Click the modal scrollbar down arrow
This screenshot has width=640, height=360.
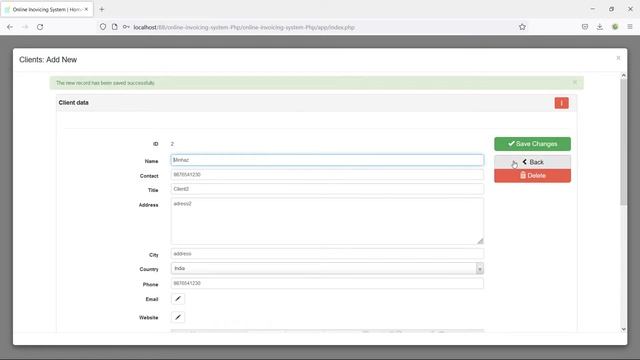click(623, 329)
